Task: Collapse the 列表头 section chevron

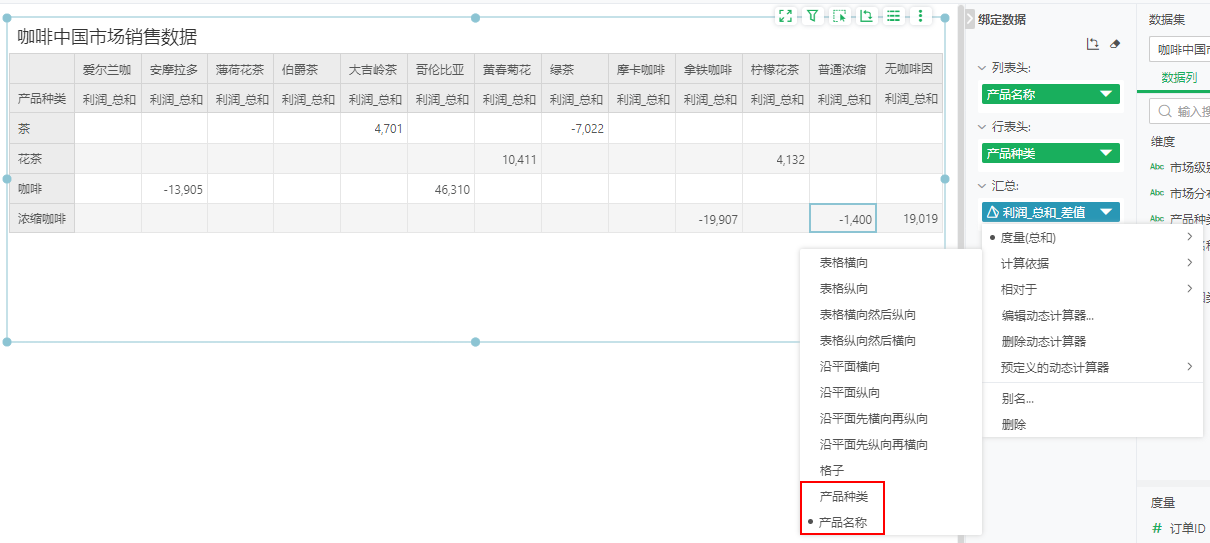Action: click(x=982, y=68)
